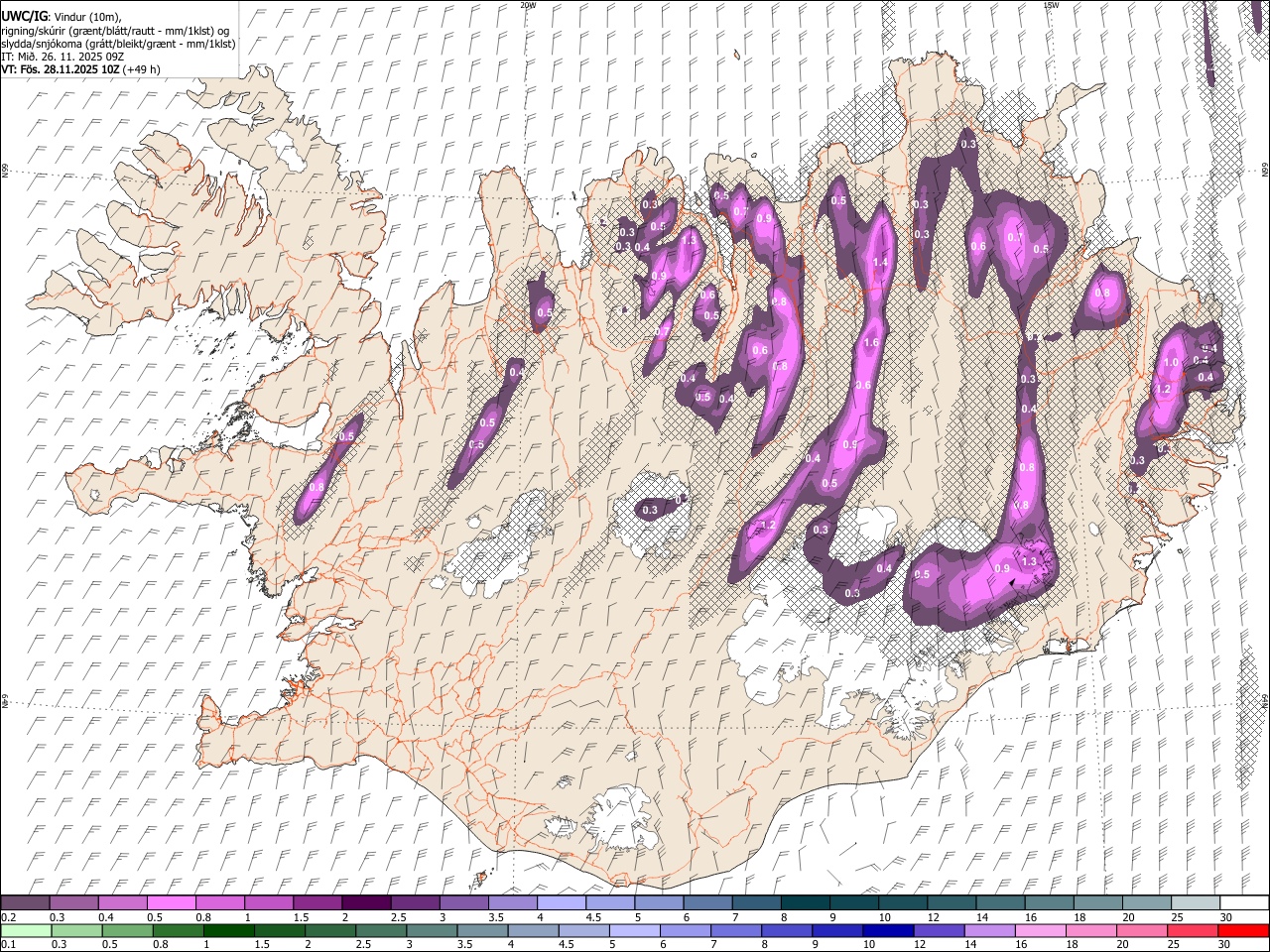Click the '0.1' label under the rain scale

pos(8,944)
